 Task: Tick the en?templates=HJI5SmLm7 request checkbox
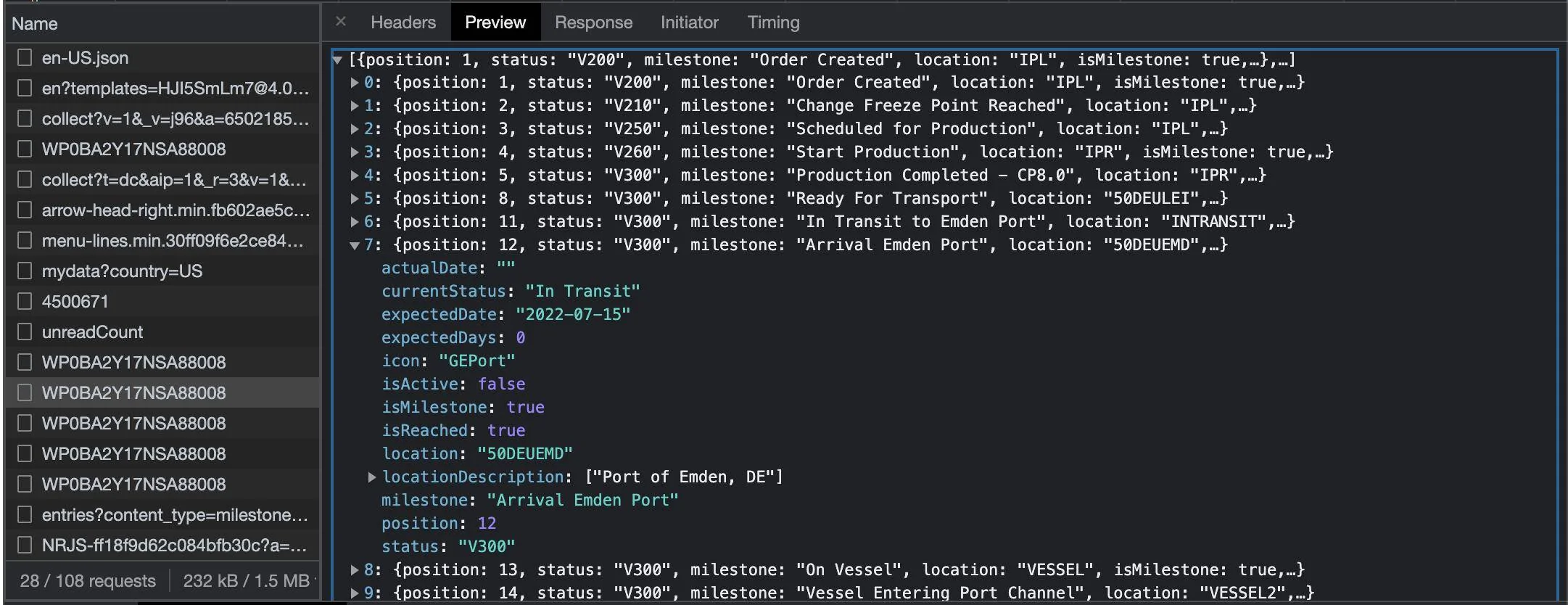[25, 88]
